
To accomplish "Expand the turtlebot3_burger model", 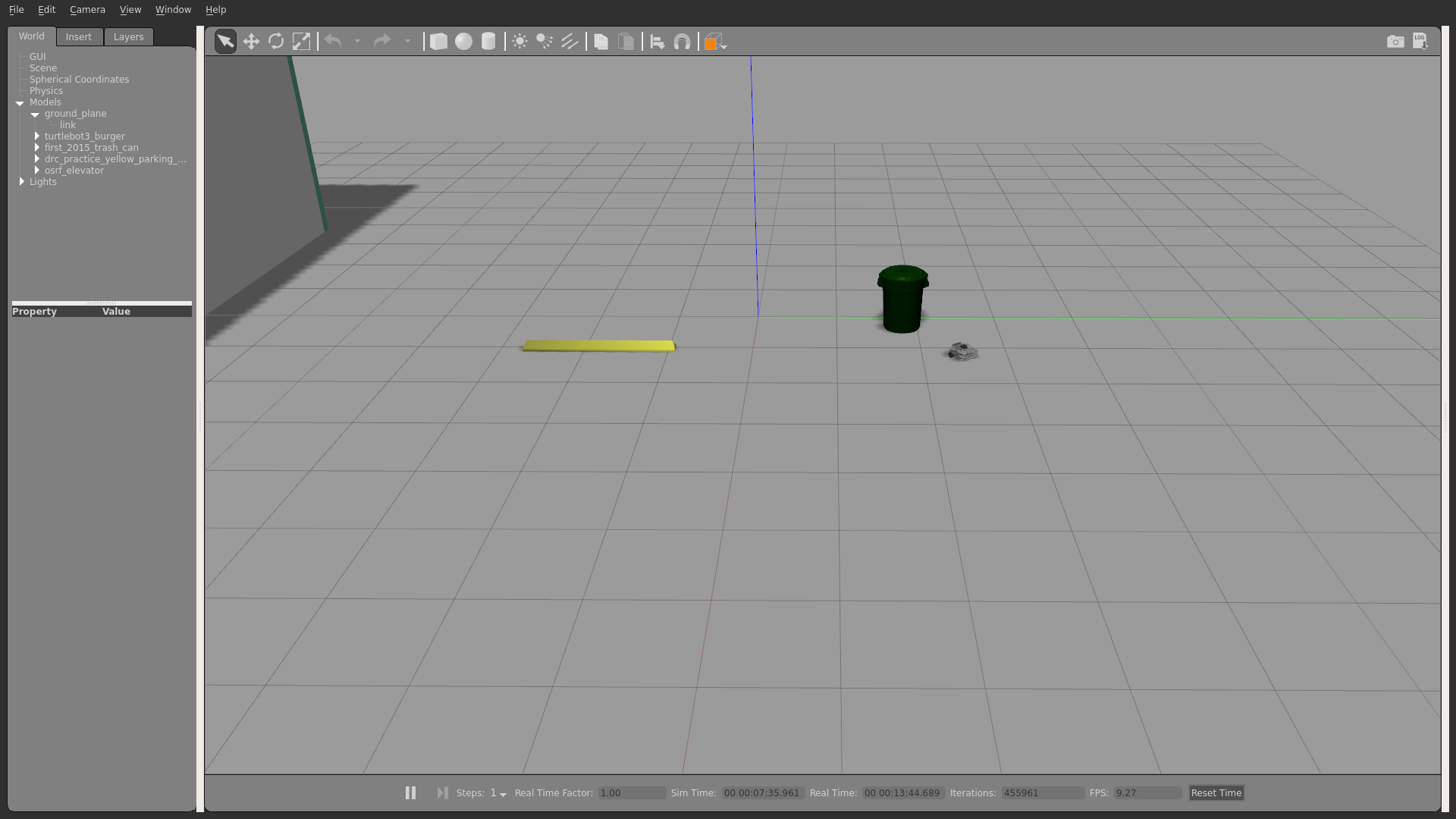I will [x=36, y=136].
